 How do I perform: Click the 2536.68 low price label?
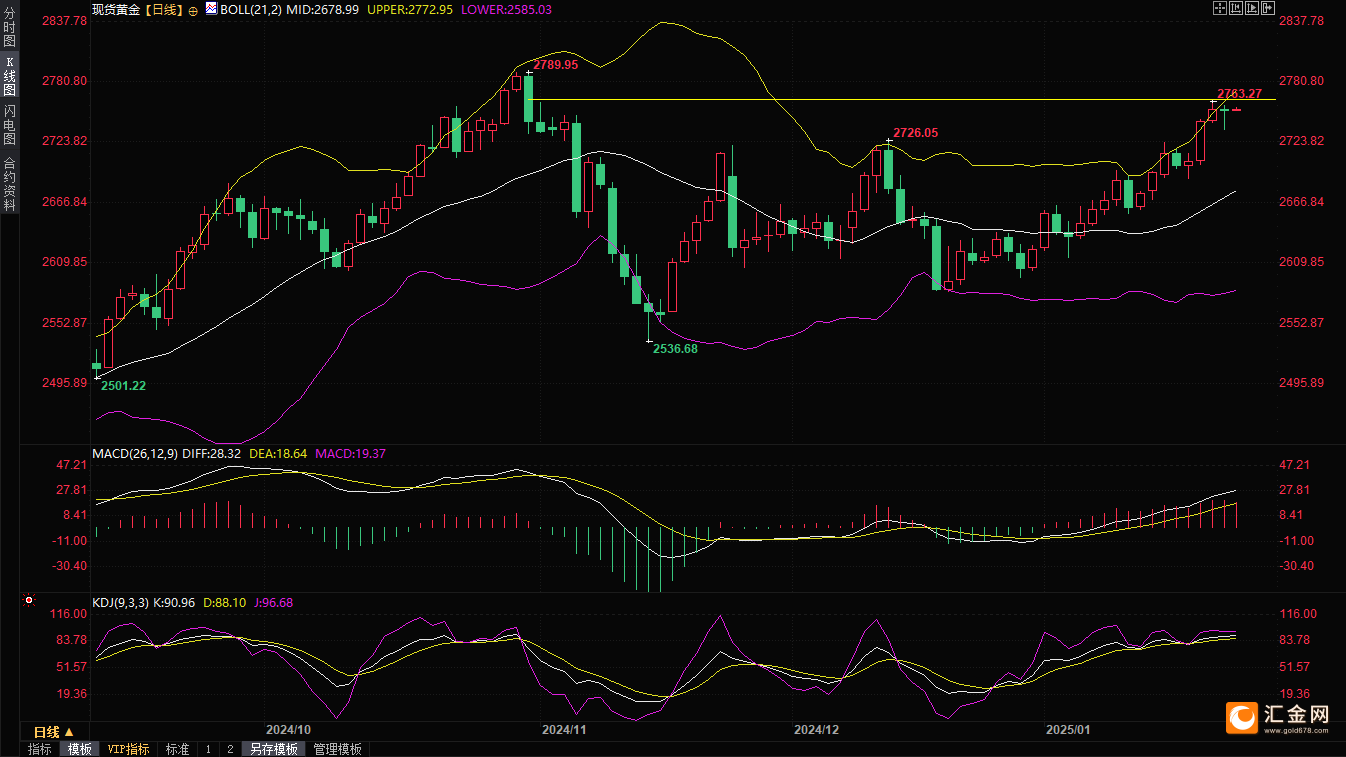click(x=675, y=348)
